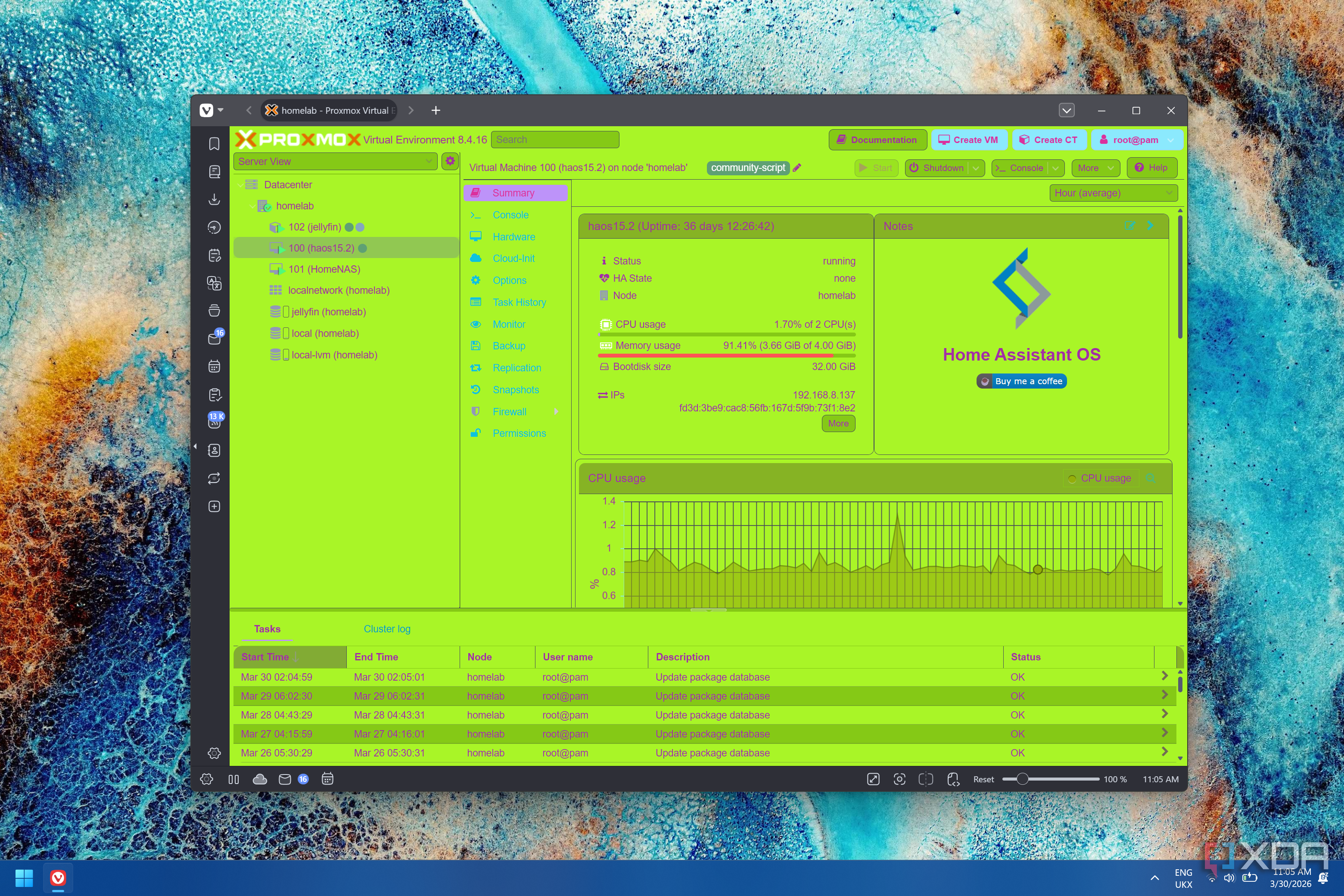Open the Vivaldi Bookmarks panel
This screenshot has height=896, width=1344.
coord(214,143)
